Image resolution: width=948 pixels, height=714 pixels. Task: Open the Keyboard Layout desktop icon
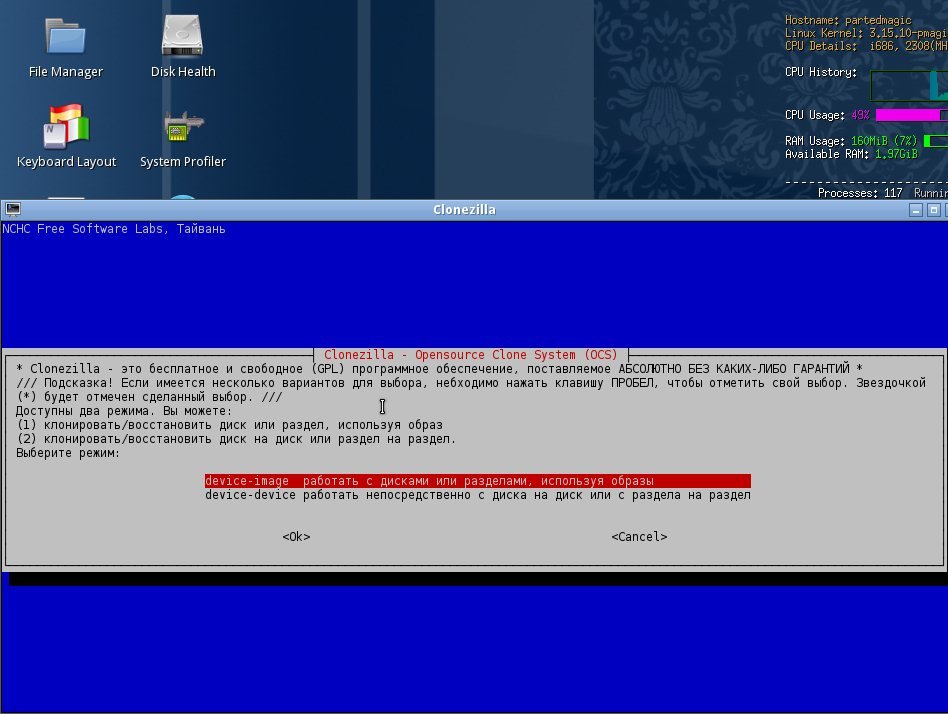tap(66, 136)
